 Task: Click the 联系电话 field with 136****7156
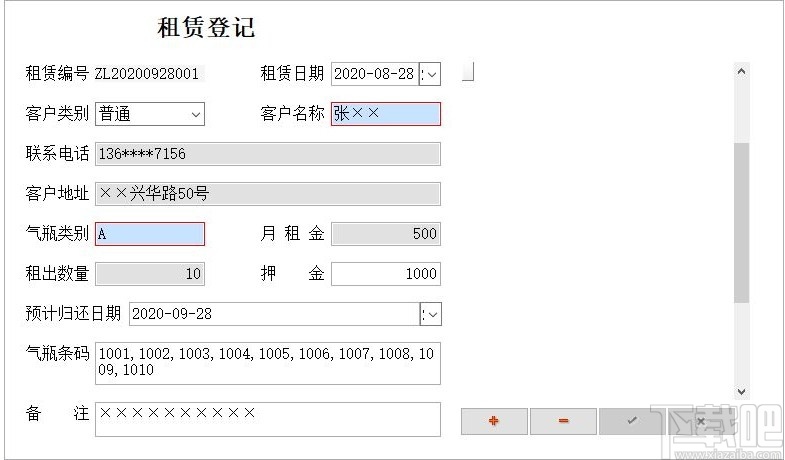268,154
